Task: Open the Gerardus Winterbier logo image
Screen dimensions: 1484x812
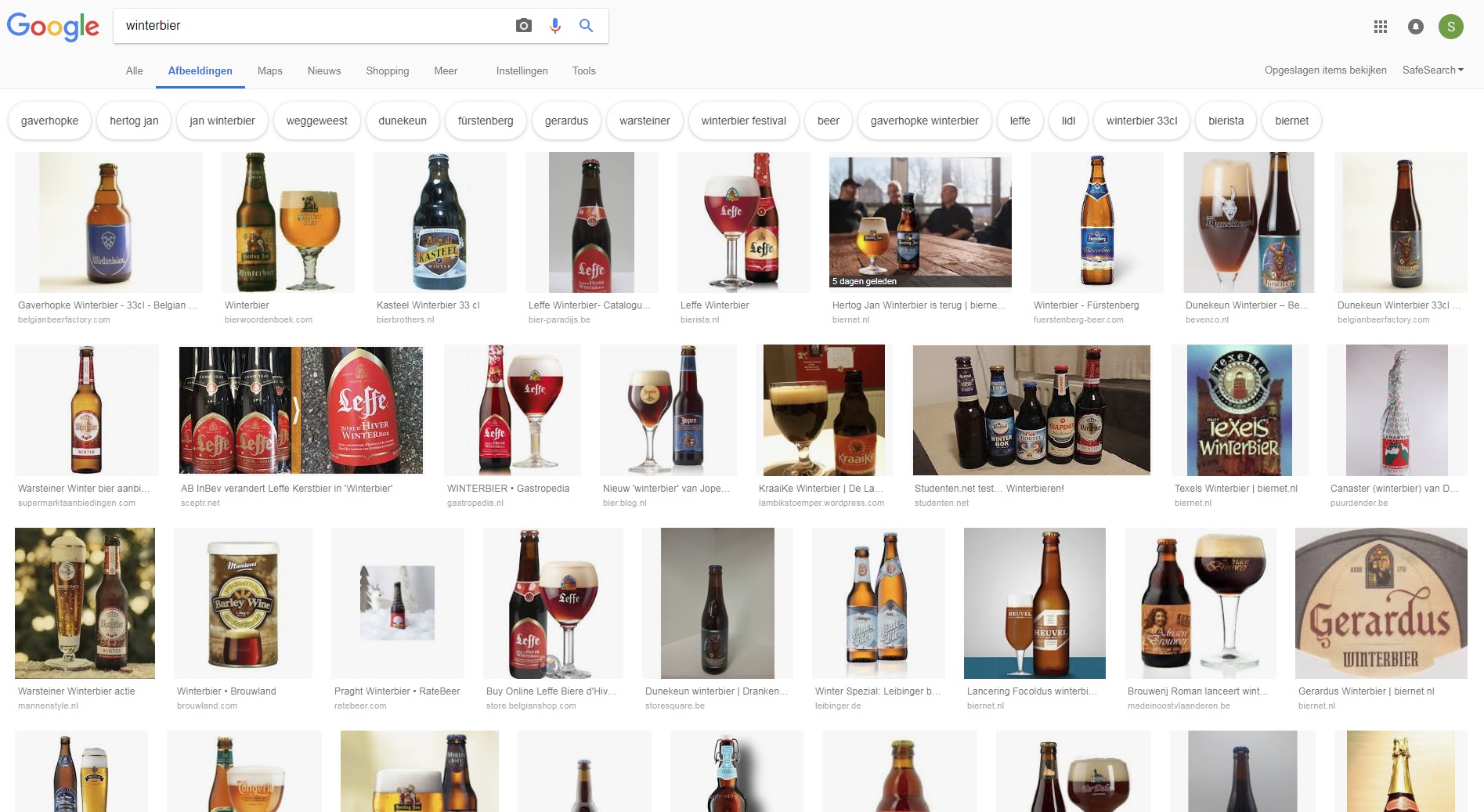Action: click(1381, 603)
